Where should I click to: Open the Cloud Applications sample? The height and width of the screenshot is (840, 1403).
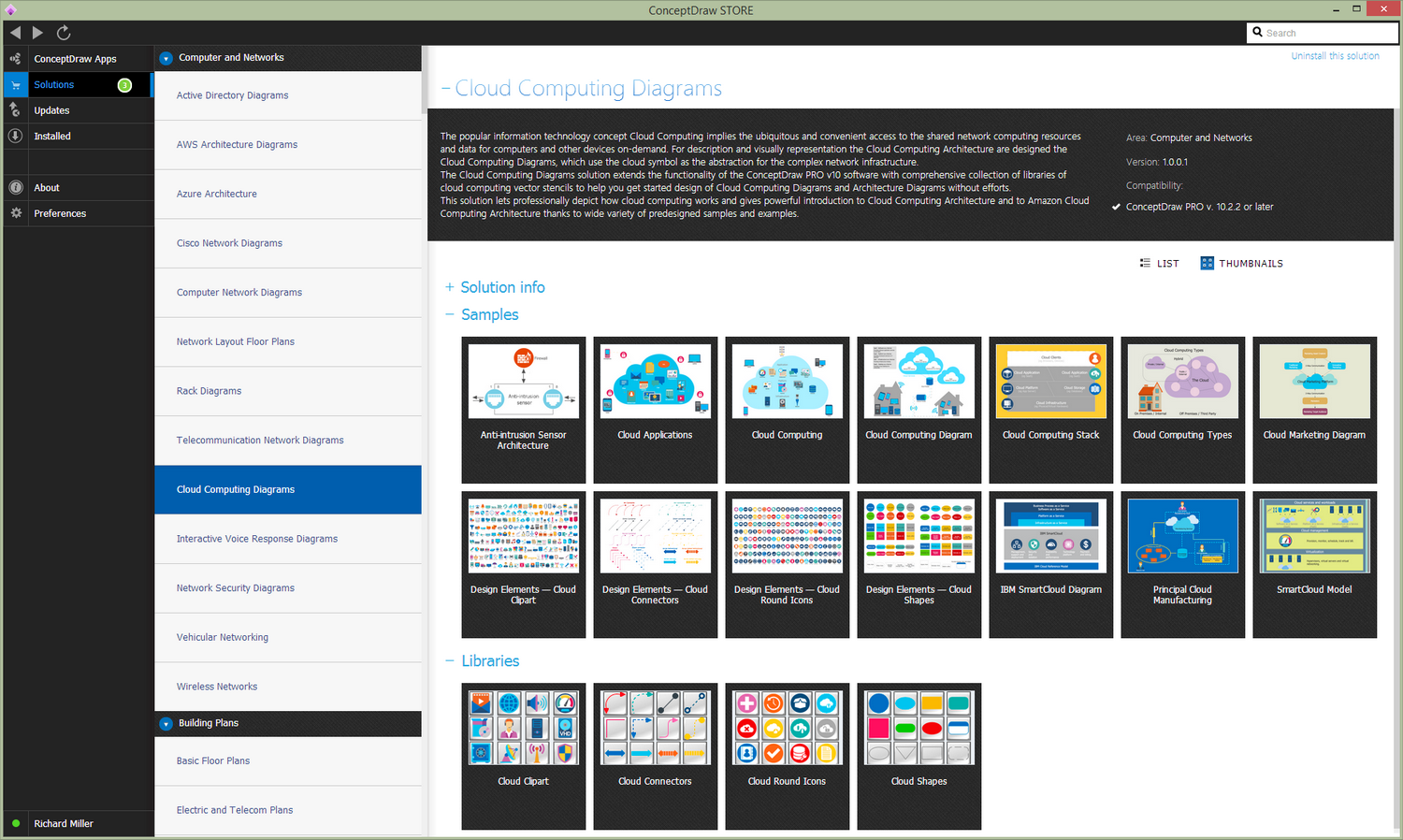click(x=656, y=410)
